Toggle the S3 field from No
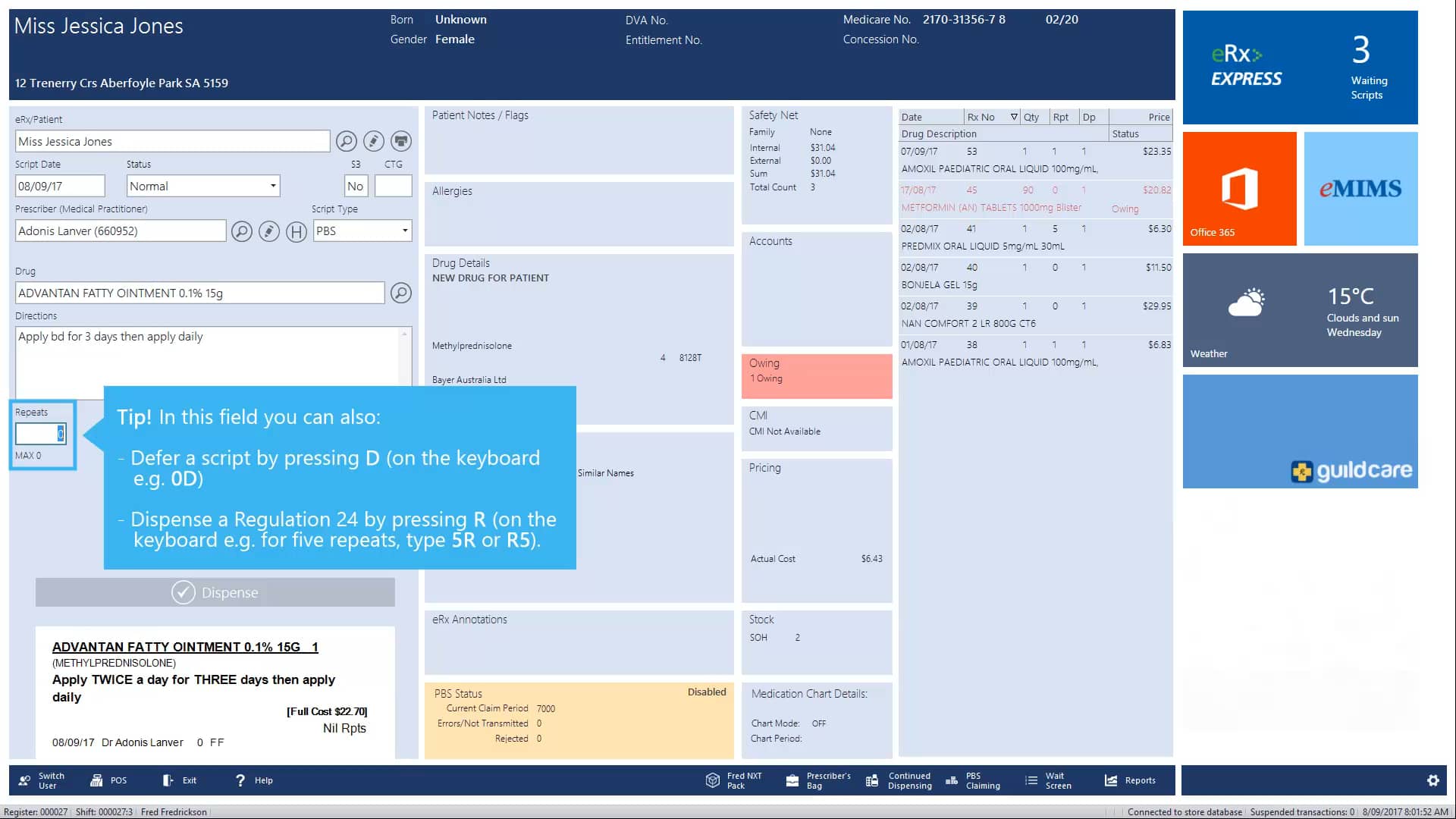 [x=355, y=186]
